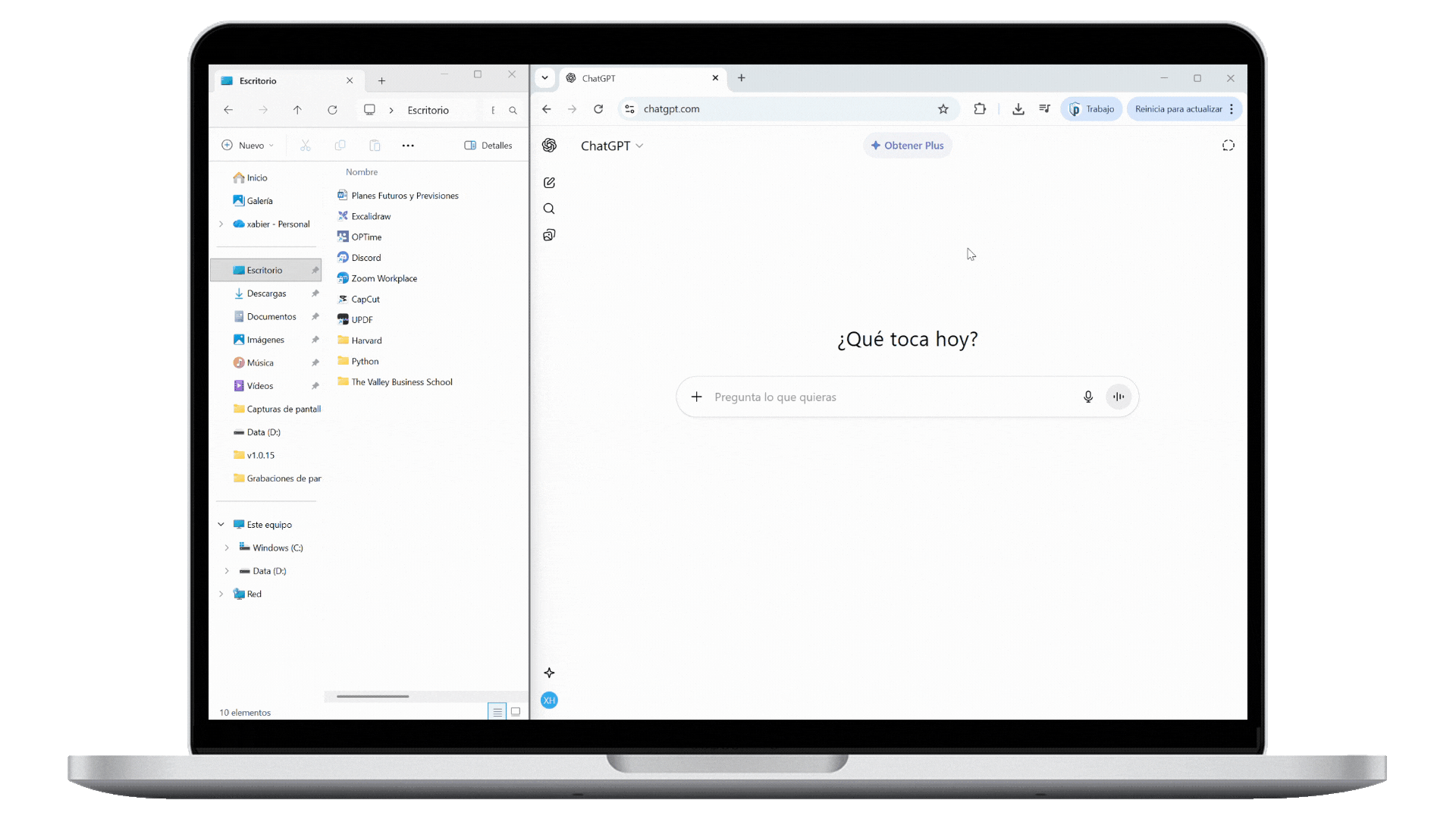Image resolution: width=1456 pixels, height=819 pixels.
Task: Switch Explorer to details list view
Action: pos(497,711)
